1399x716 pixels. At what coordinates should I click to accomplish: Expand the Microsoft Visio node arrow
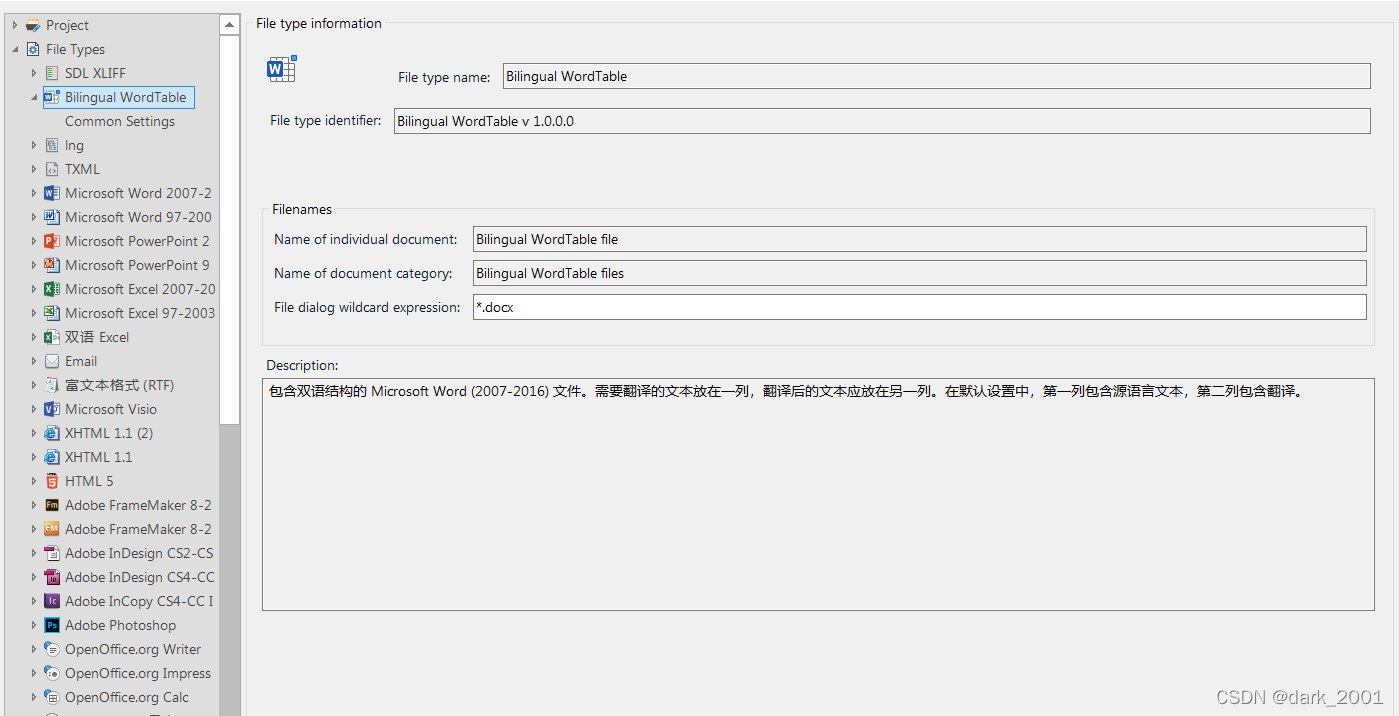(x=34, y=409)
